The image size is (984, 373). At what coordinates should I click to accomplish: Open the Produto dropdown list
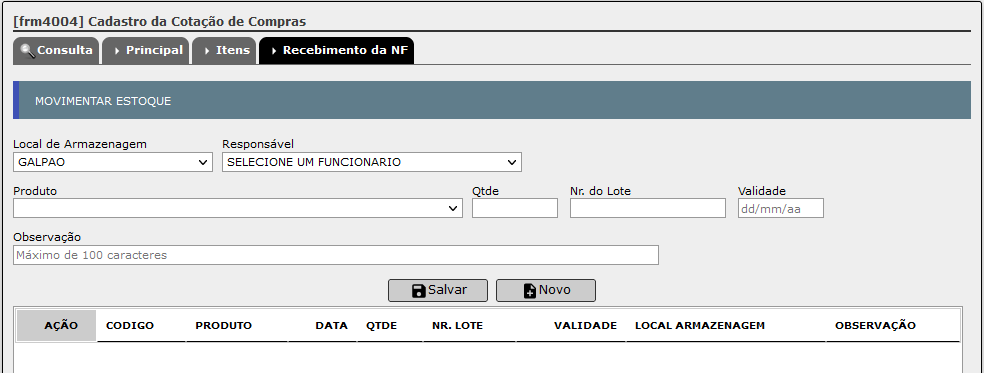click(238, 208)
